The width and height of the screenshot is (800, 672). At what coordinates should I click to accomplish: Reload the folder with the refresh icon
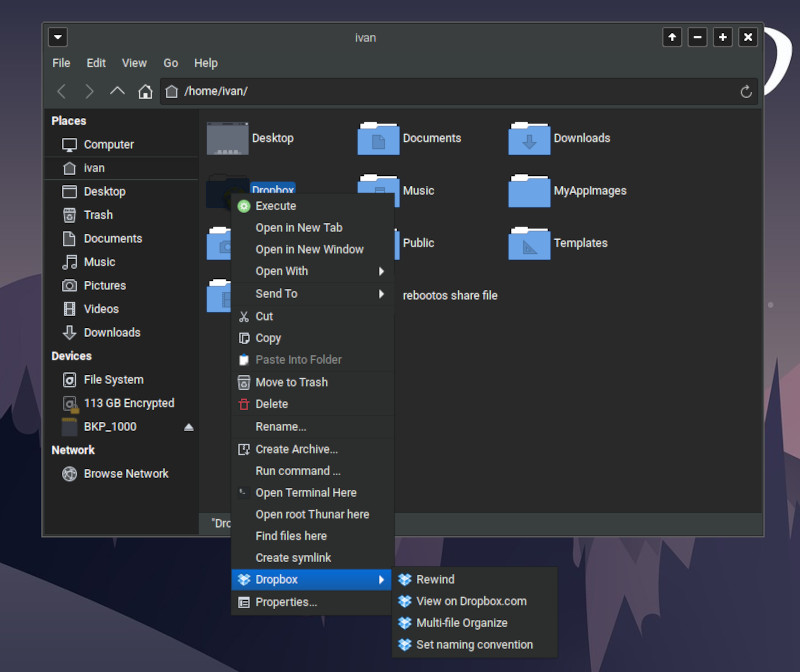[x=746, y=92]
